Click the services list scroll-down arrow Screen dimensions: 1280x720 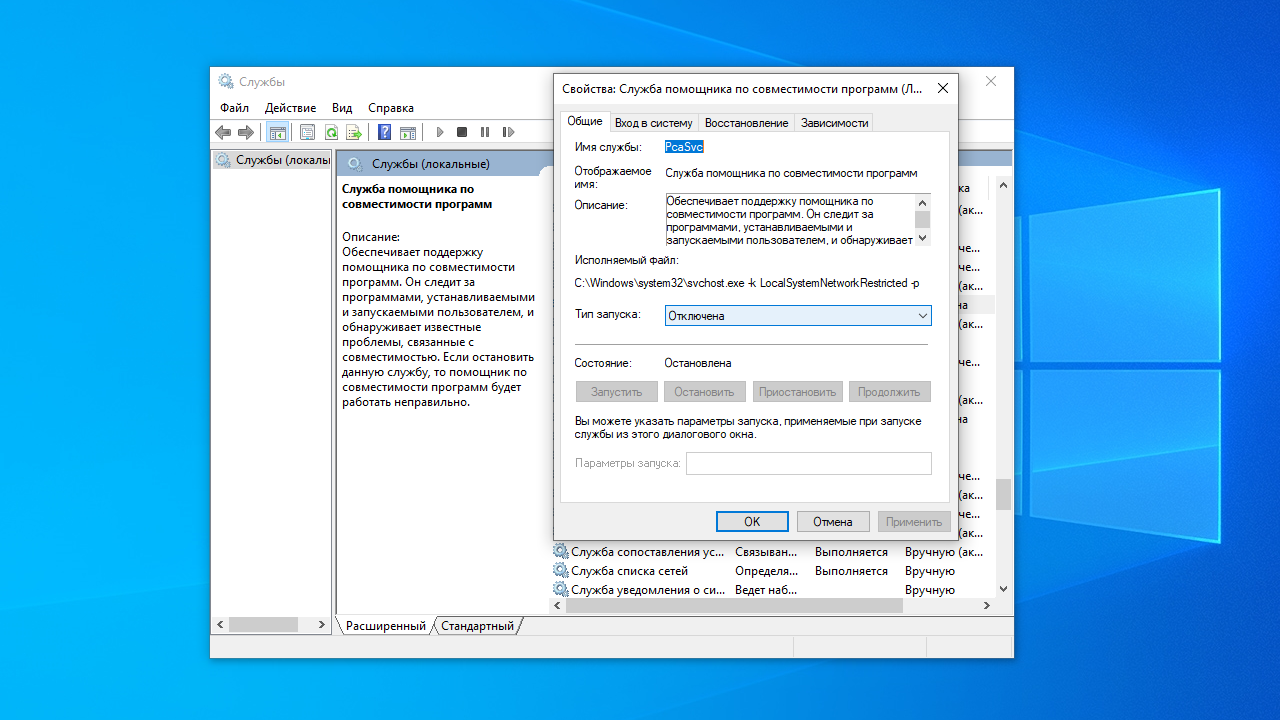[1003, 590]
